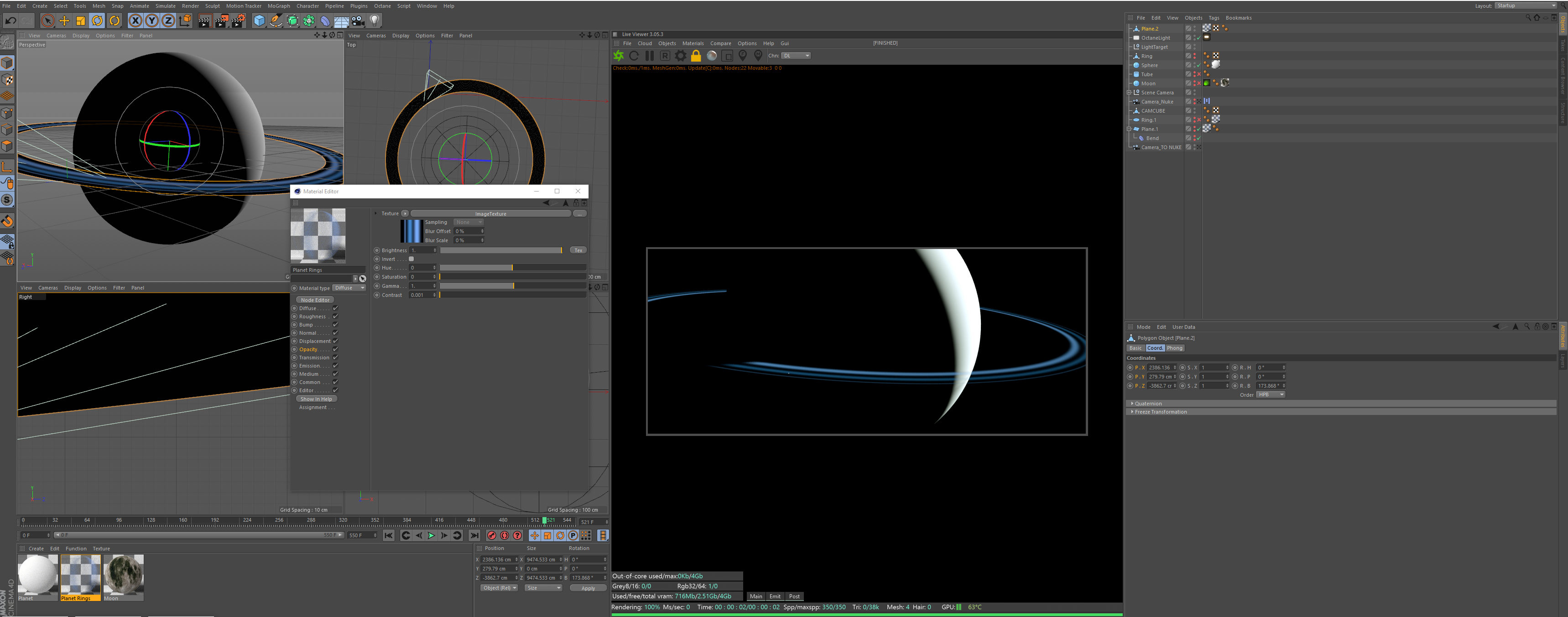
Task: Open the MoGraph menu
Action: coord(279,6)
